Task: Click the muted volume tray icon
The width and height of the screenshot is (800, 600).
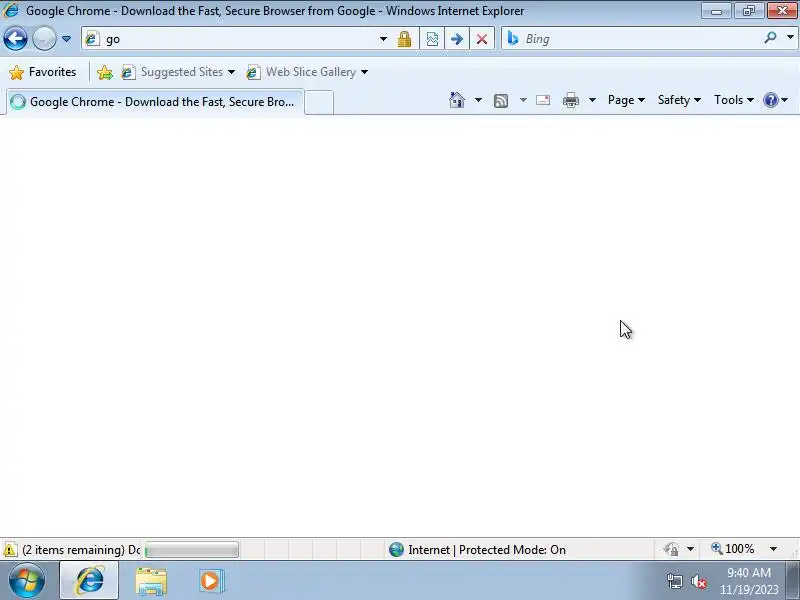Action: [698, 581]
